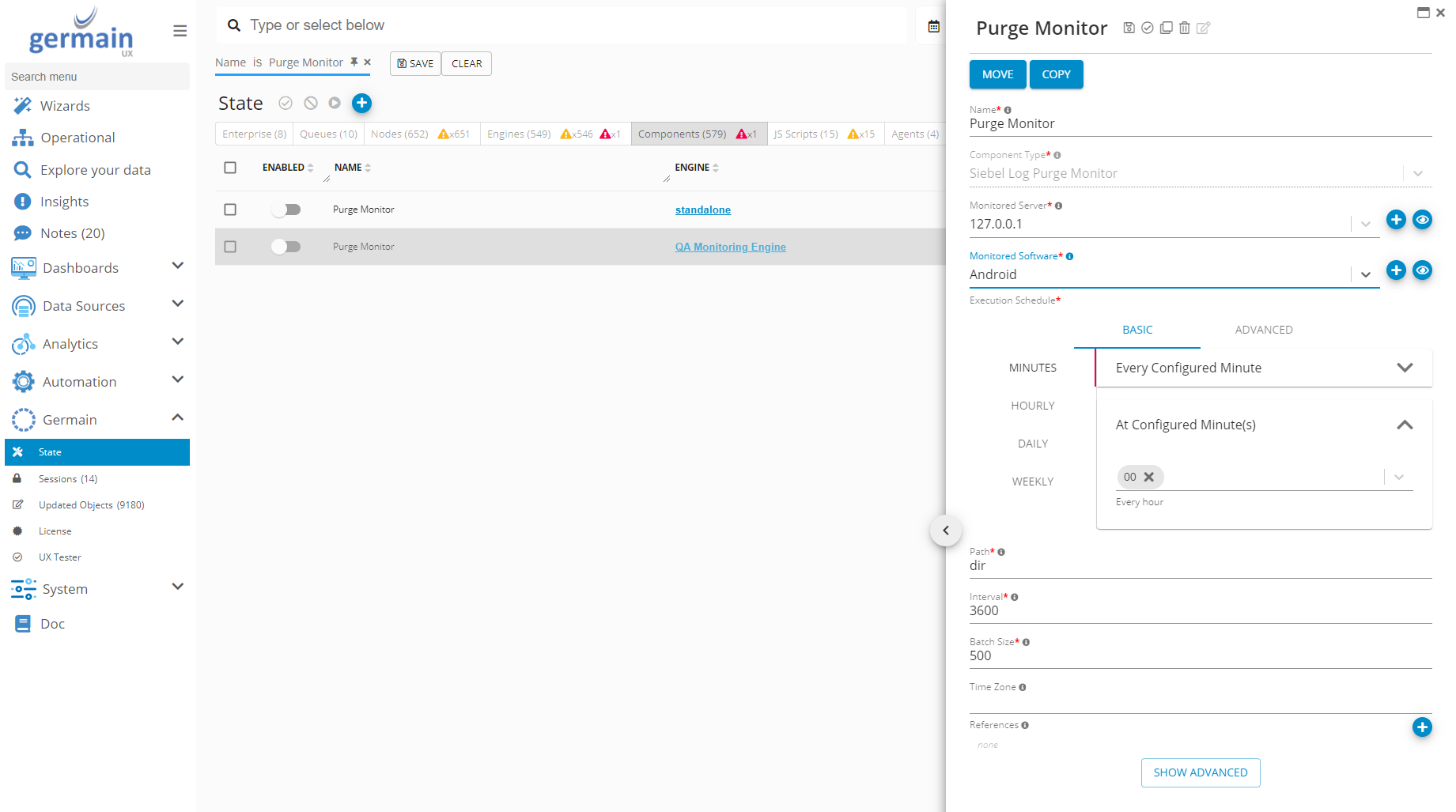Add a new Monitored Server with plus icon
This screenshot has width=1456, height=812.
[1396, 220]
